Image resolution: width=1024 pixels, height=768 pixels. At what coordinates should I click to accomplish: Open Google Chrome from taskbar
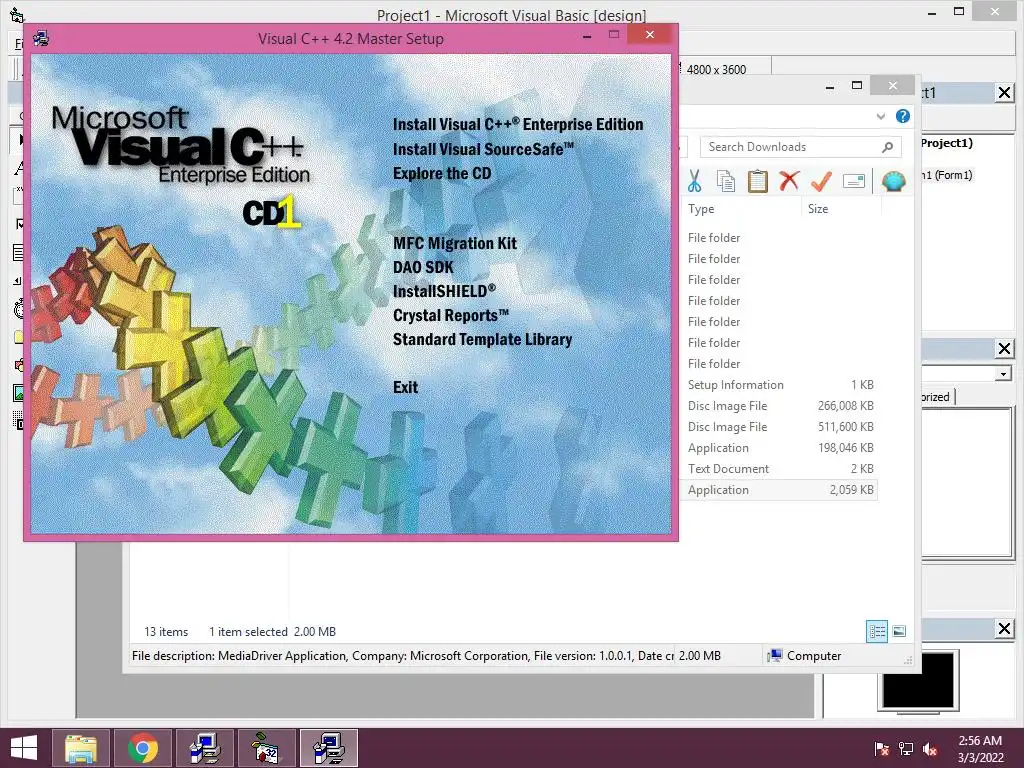point(143,748)
